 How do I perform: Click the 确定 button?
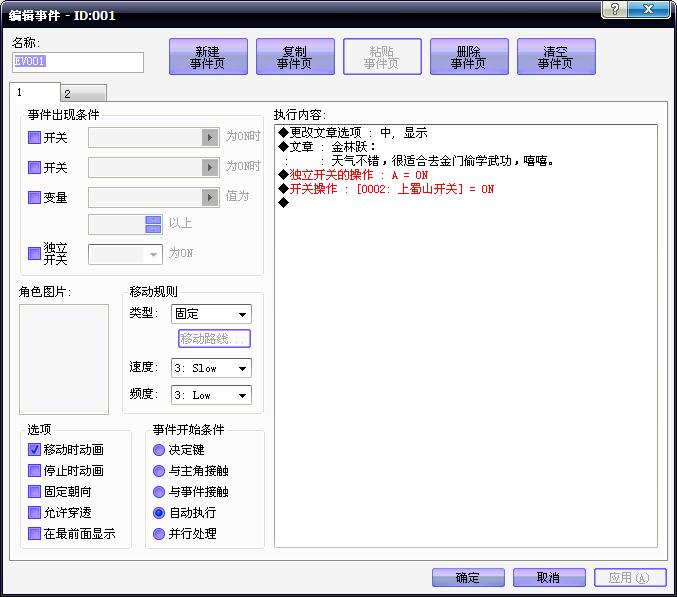[468, 578]
